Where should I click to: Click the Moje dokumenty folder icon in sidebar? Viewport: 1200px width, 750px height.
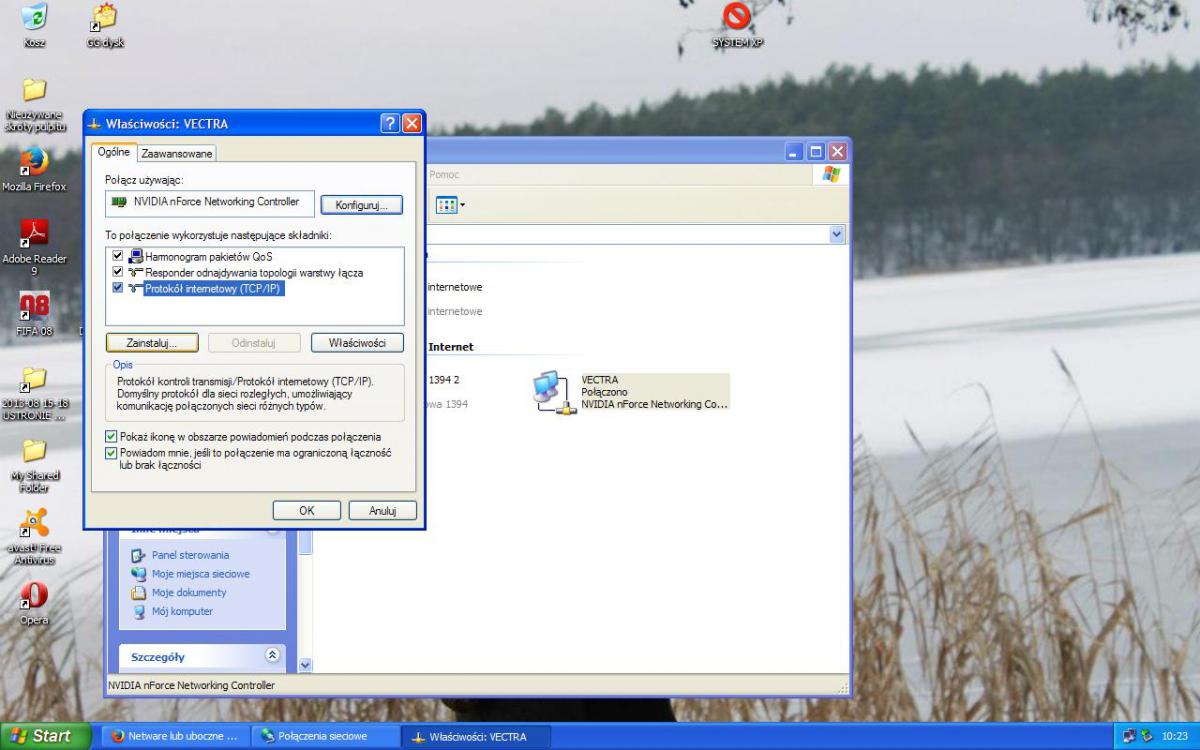[x=139, y=592]
